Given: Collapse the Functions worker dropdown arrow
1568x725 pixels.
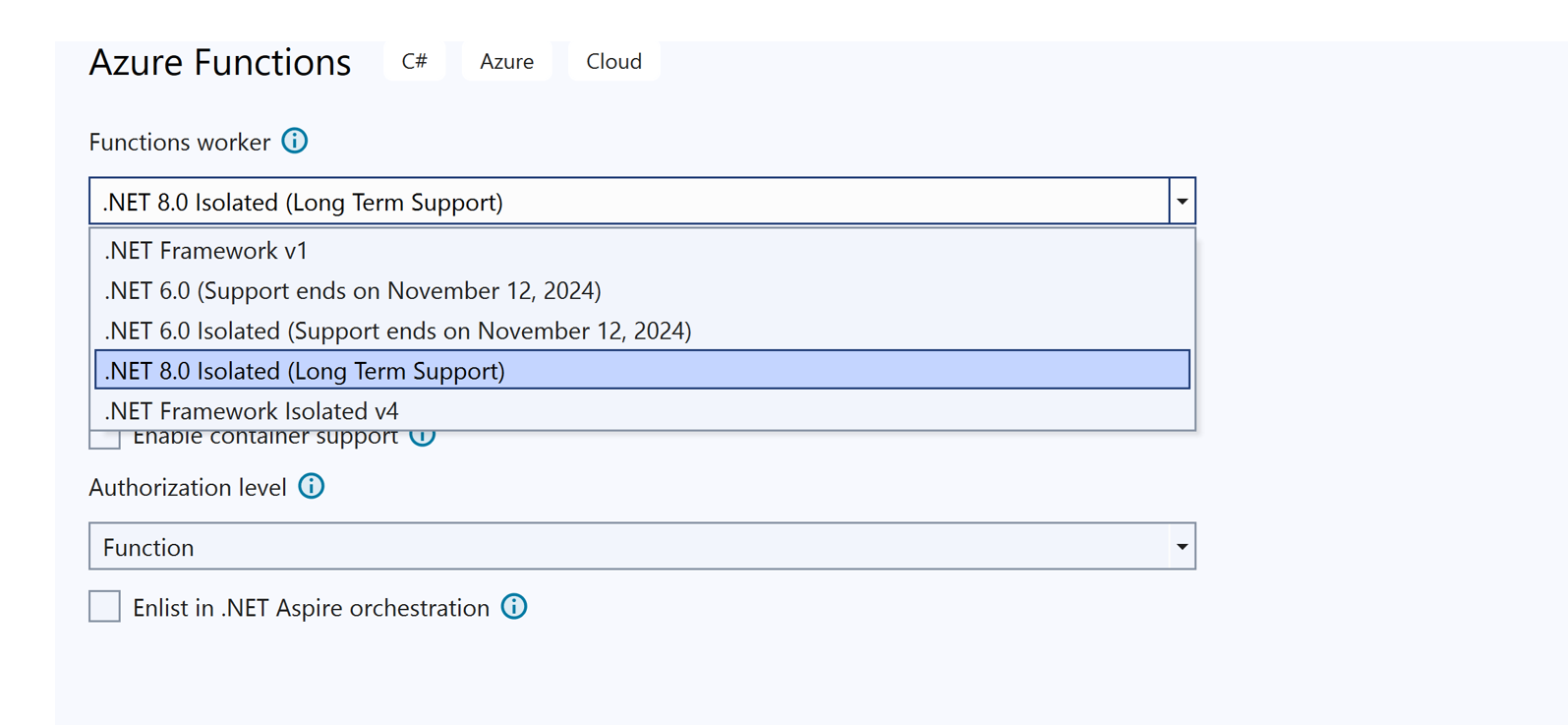Looking at the screenshot, I should pyautogui.click(x=1182, y=202).
